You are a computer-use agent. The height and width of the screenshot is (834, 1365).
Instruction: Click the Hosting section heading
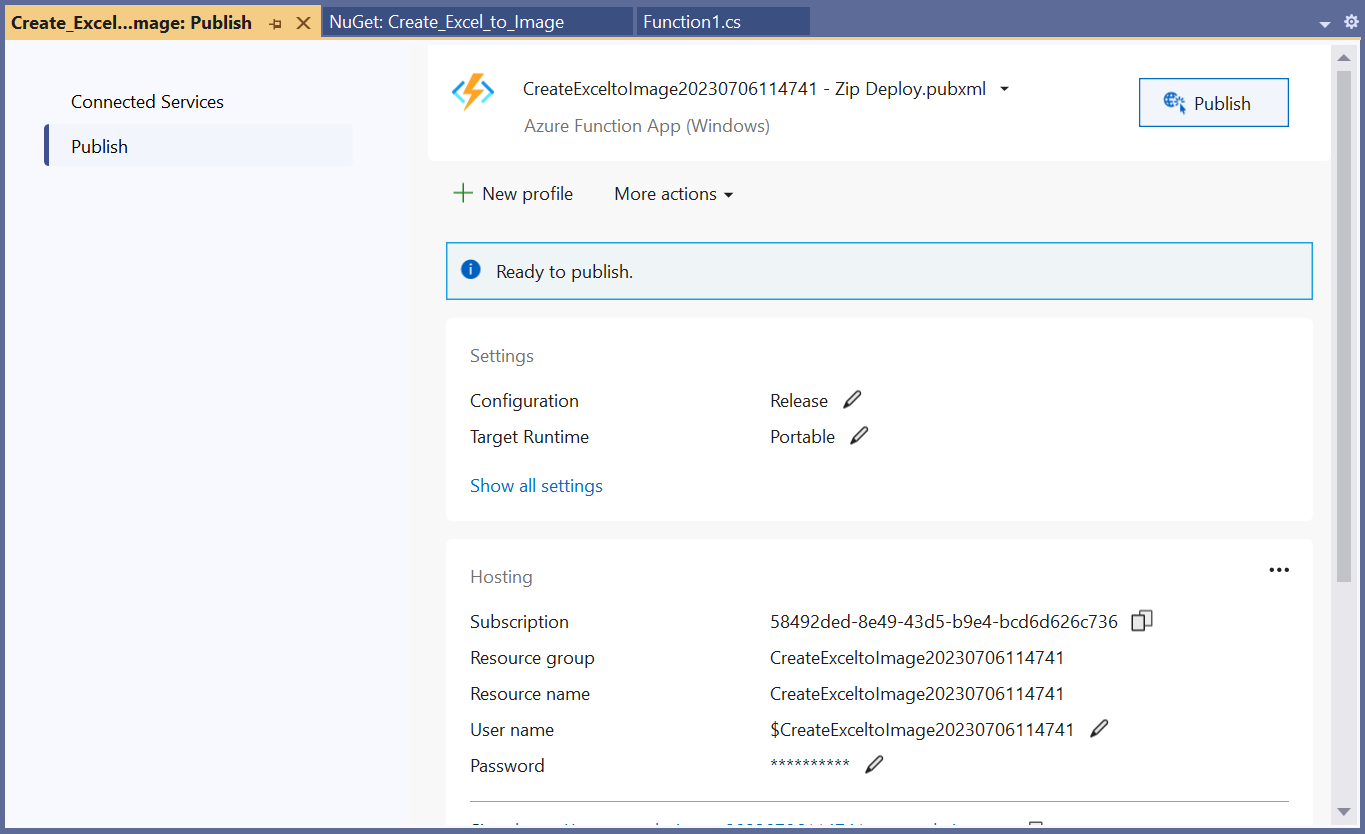point(501,576)
